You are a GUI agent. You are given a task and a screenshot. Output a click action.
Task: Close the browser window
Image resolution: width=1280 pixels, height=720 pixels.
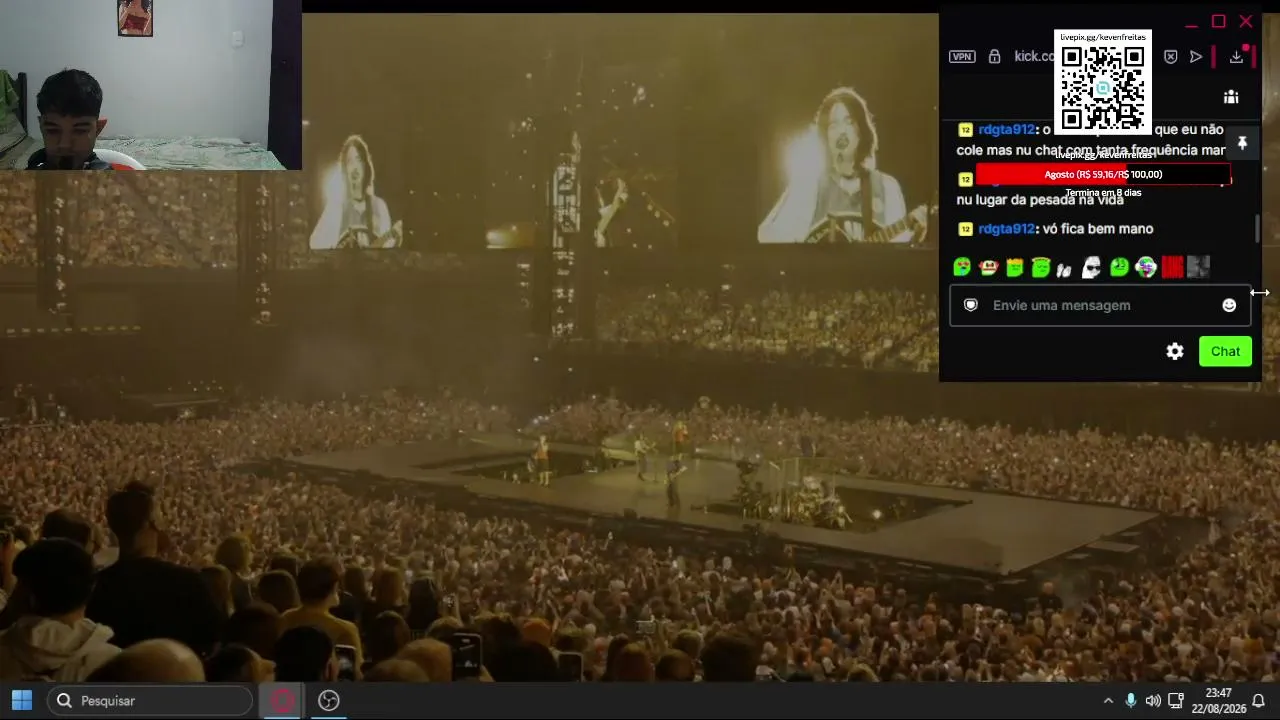[x=1245, y=22]
